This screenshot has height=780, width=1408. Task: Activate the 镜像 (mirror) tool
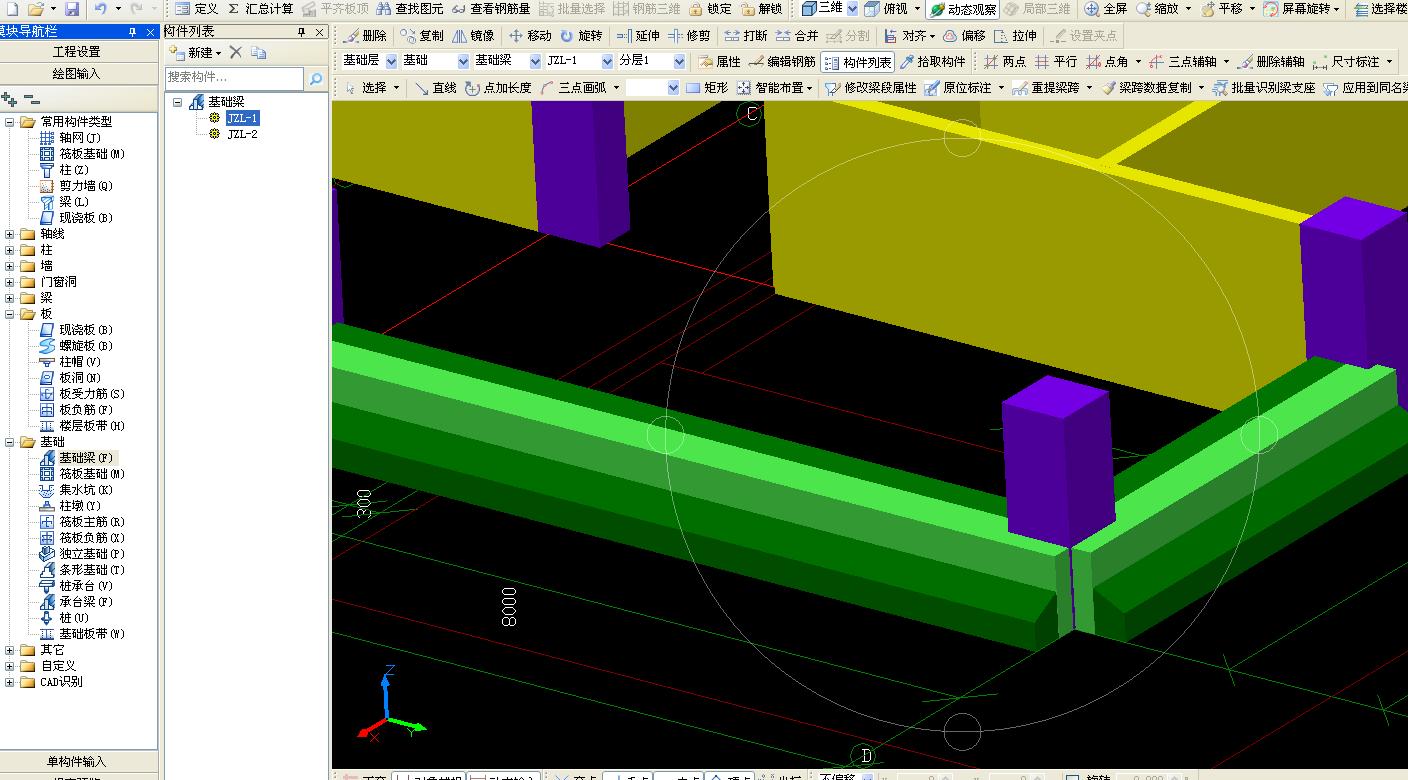pos(473,35)
